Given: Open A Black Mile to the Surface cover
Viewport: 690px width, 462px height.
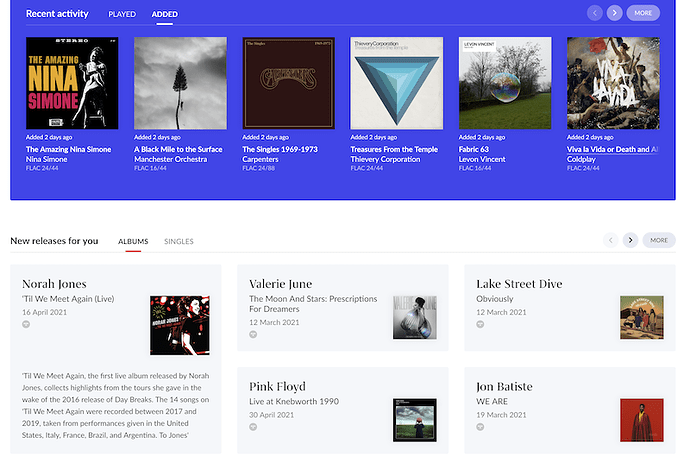Looking at the screenshot, I should [180, 83].
